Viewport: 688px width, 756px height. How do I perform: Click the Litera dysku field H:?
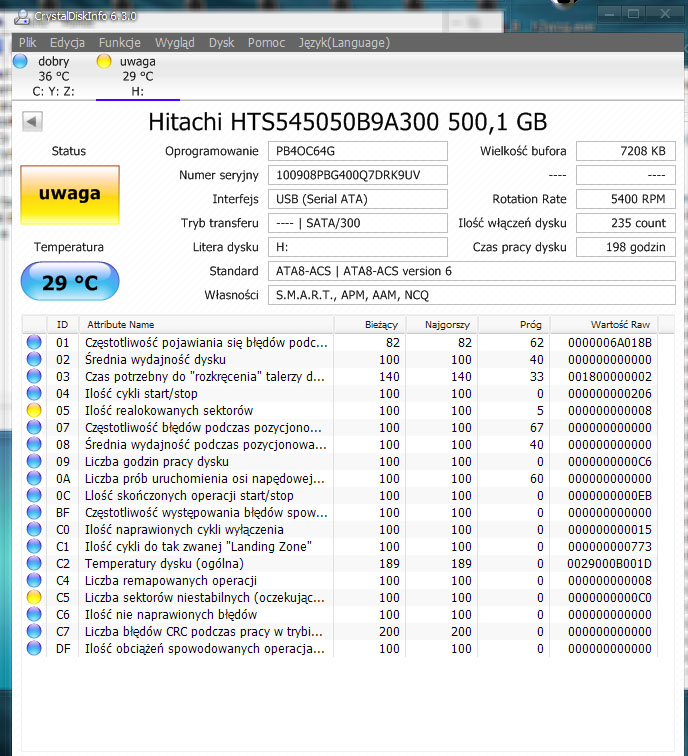(358, 247)
